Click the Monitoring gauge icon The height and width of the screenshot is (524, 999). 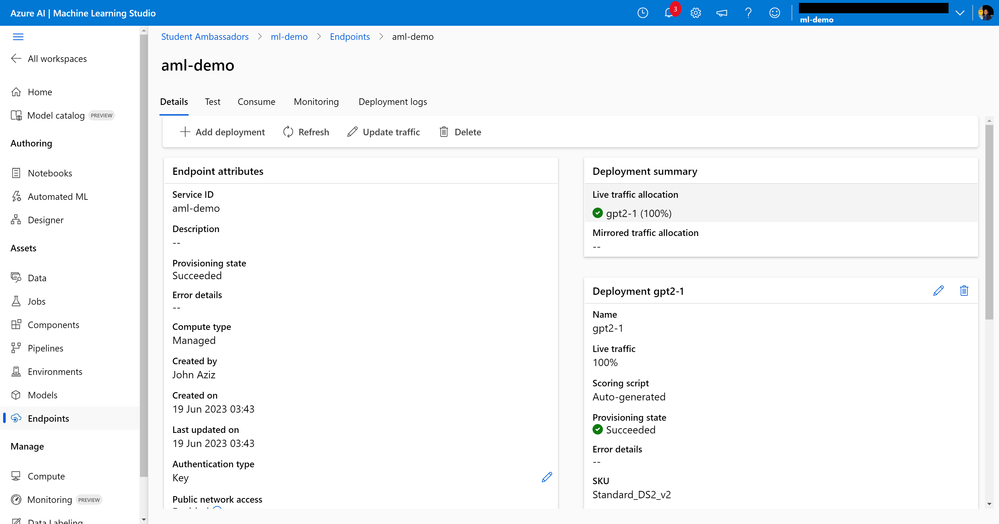[x=17, y=500]
